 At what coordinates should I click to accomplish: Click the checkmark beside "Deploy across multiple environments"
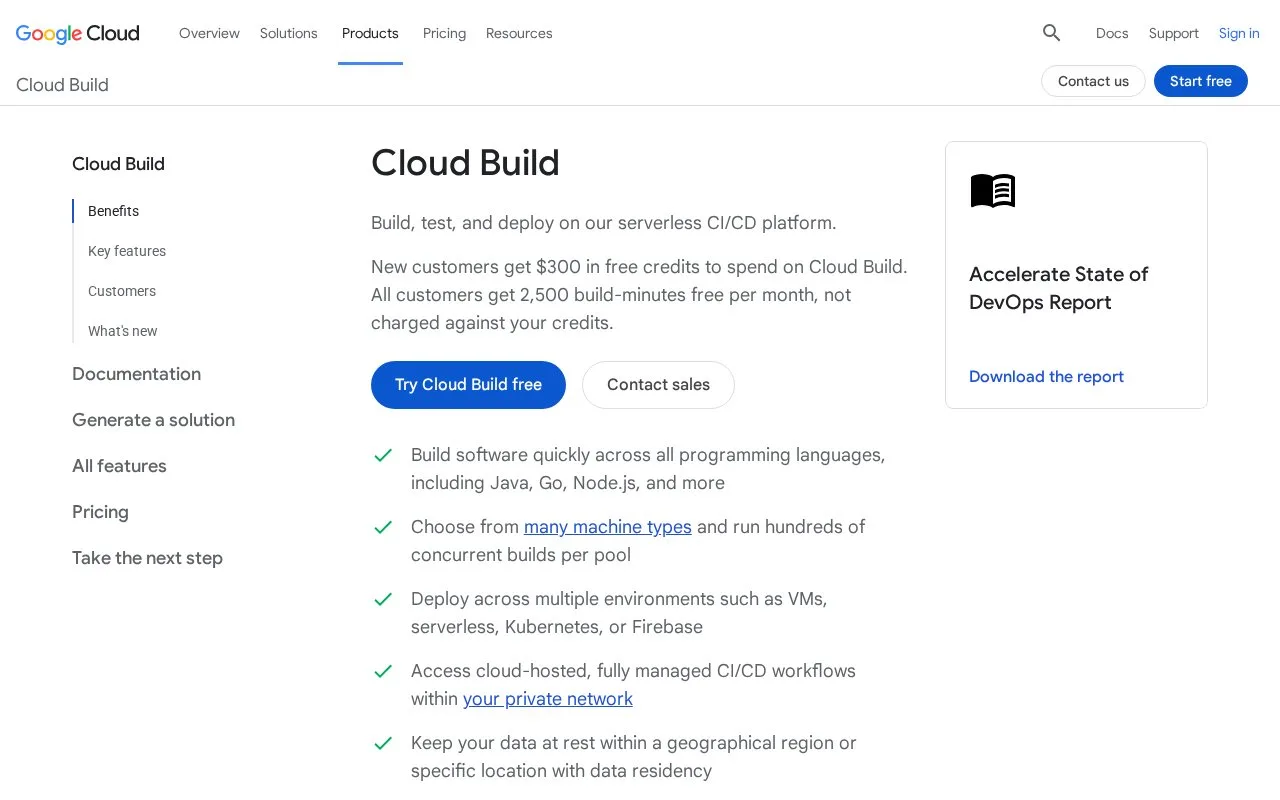coord(383,599)
